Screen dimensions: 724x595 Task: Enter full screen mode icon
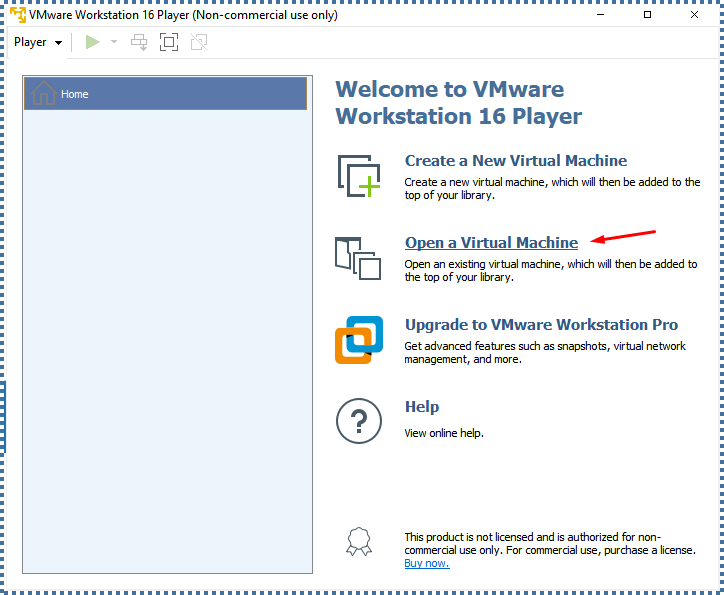tap(169, 42)
